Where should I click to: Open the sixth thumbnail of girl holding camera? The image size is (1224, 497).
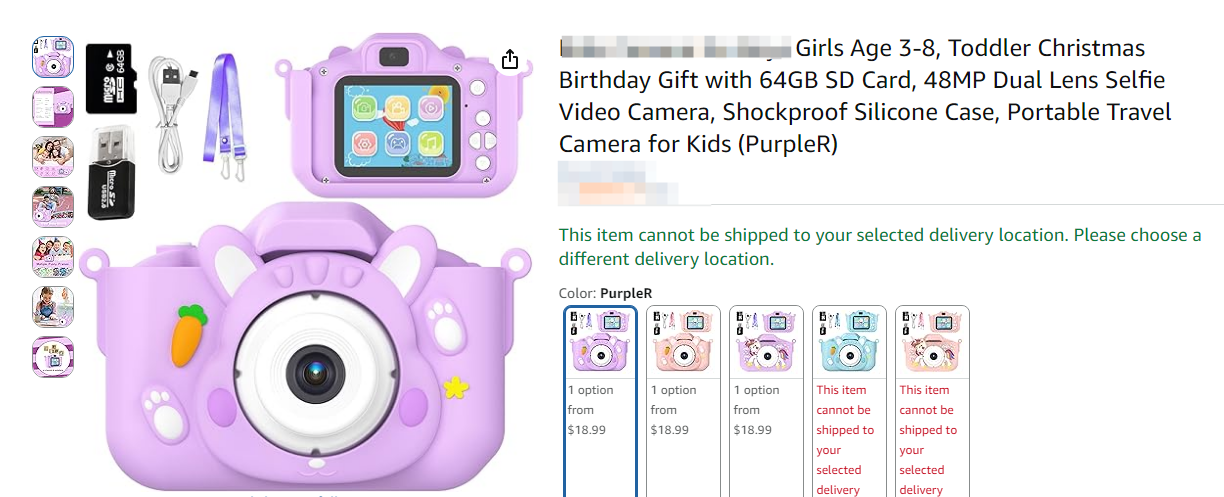tap(53, 307)
